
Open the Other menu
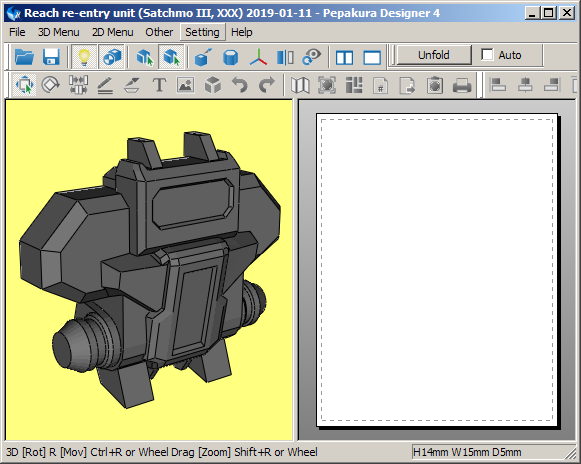coord(159,32)
